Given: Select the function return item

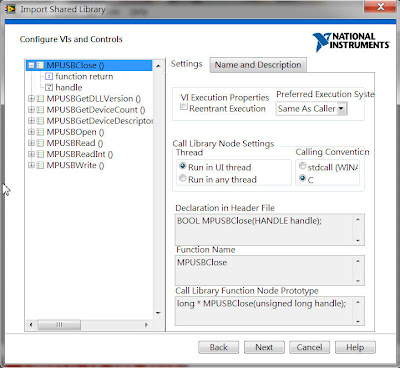Looking at the screenshot, I should 84,76.
